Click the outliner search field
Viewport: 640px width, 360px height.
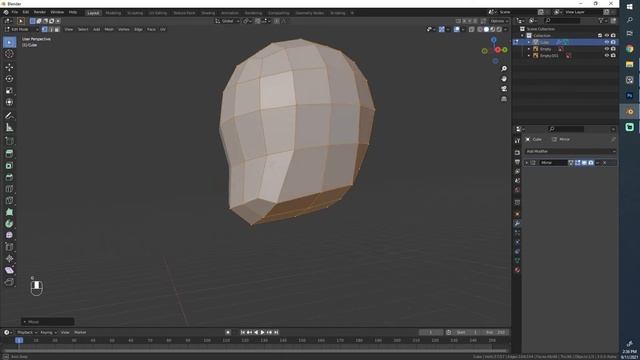[x=562, y=20]
